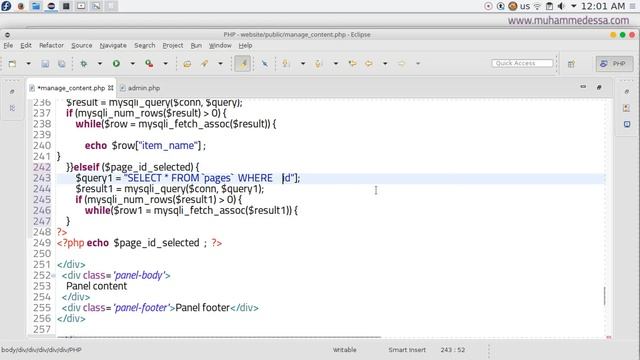Open the Project menu
The width and height of the screenshot is (640, 360).
[x=173, y=45]
